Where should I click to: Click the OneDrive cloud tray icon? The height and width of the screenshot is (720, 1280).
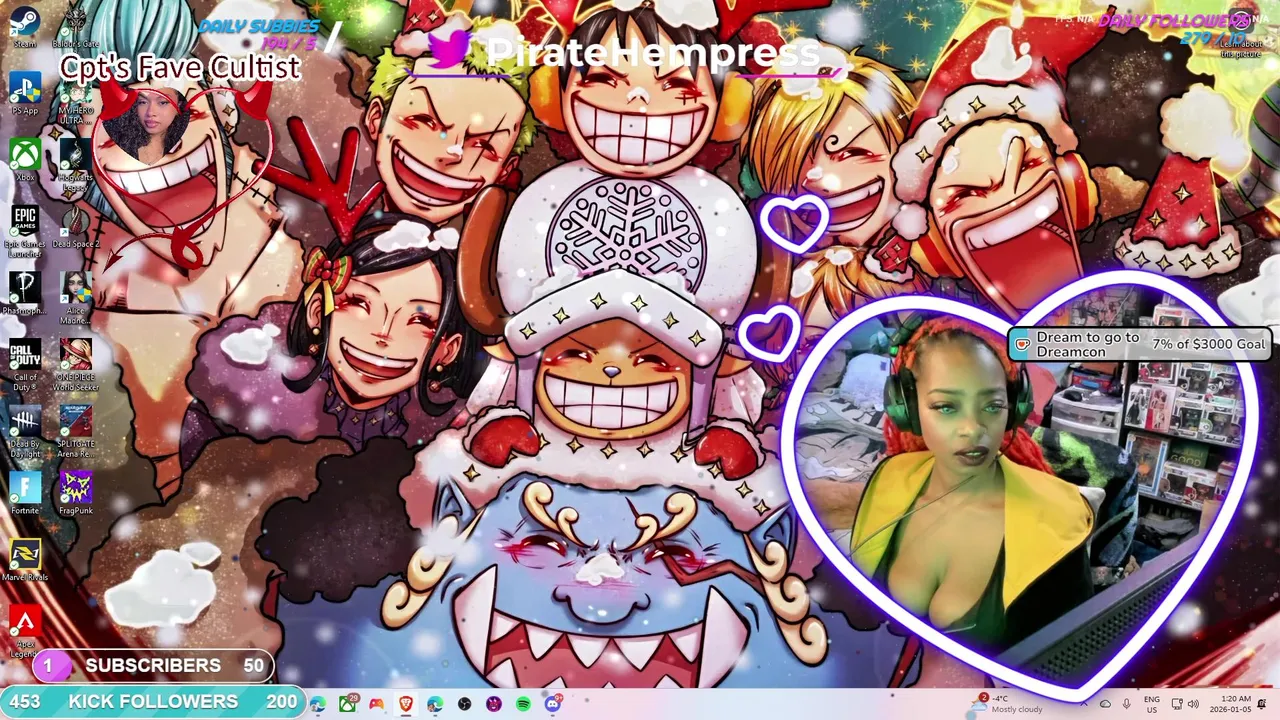1105,704
